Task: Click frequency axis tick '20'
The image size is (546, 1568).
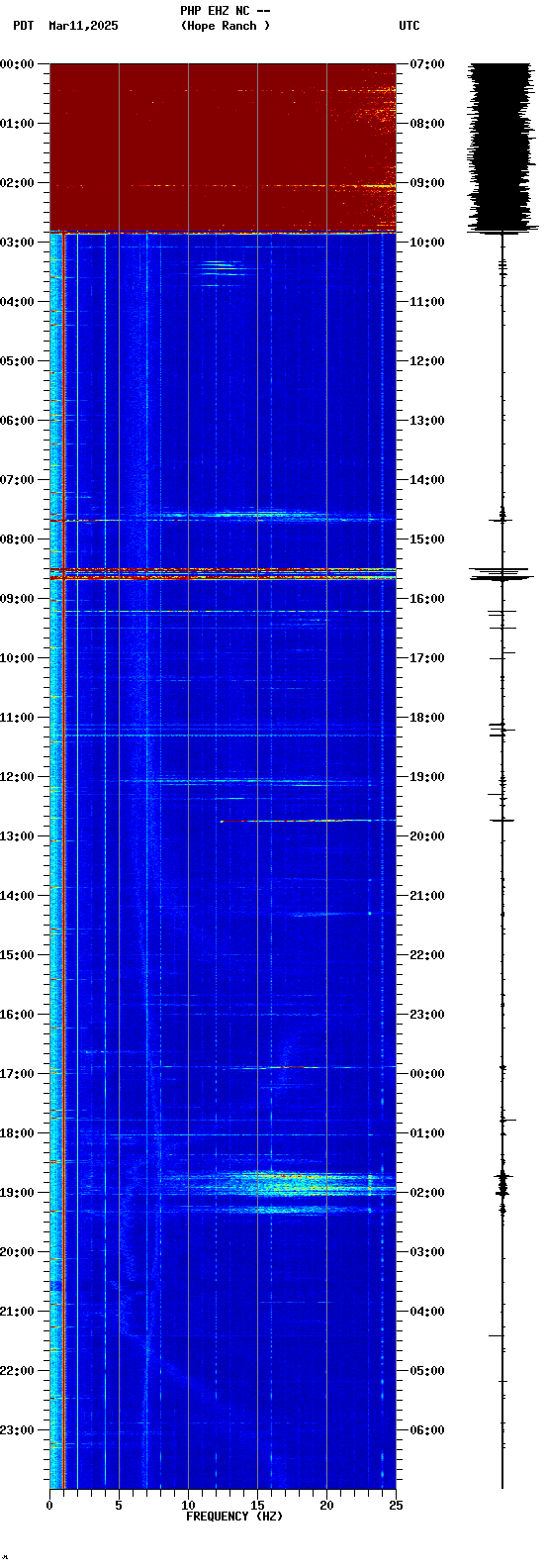Action: tap(326, 1506)
